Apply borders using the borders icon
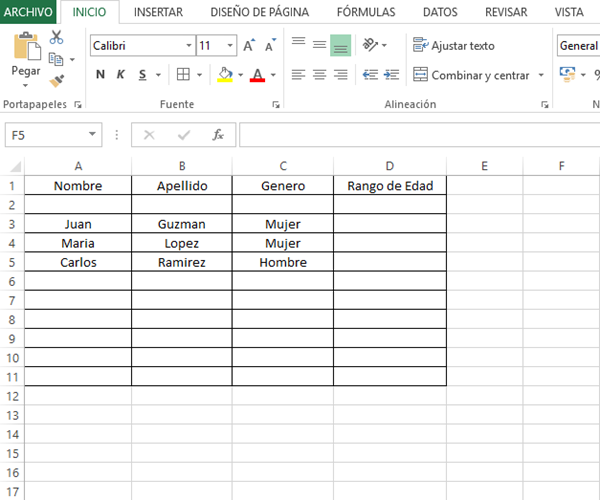Image resolution: width=600 pixels, height=500 pixels. point(183,74)
